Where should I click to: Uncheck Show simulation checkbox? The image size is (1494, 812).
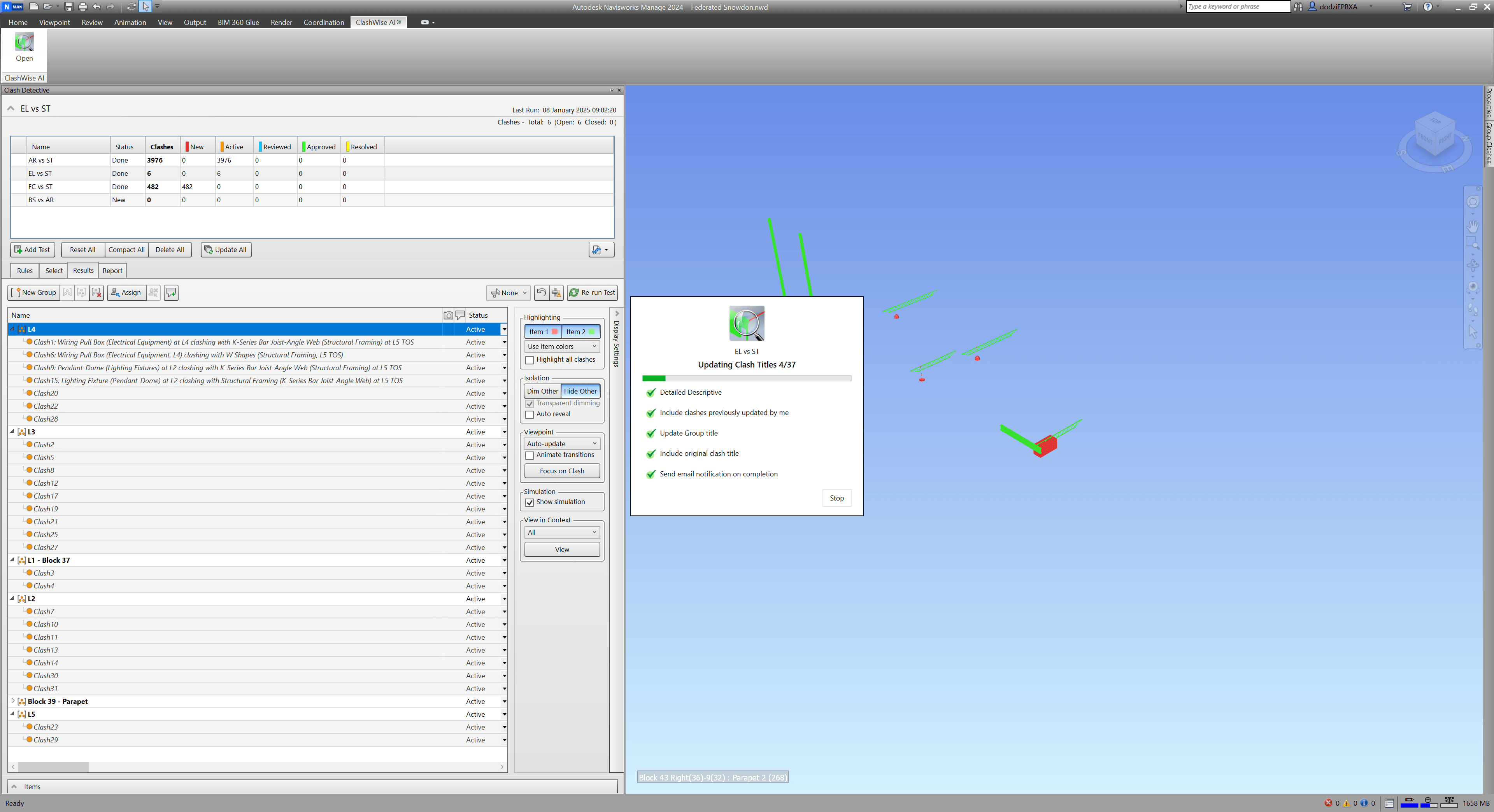530,502
